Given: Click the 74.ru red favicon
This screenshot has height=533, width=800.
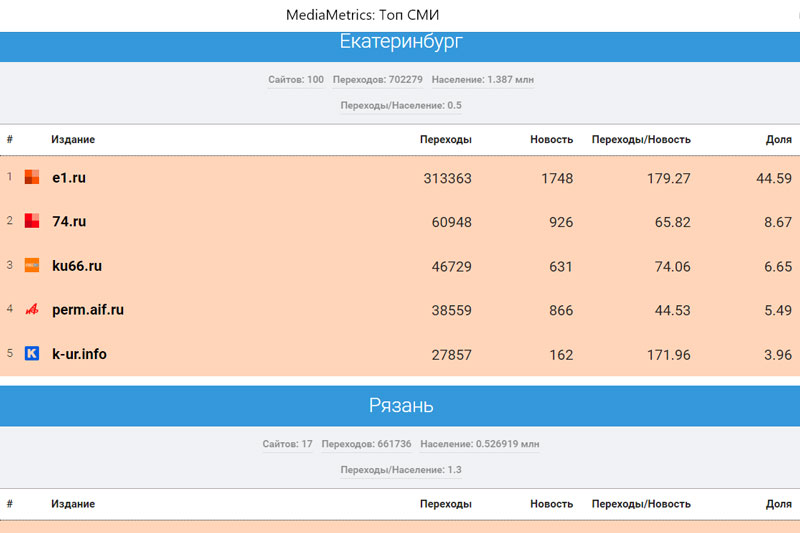Looking at the screenshot, I should pyautogui.click(x=32, y=221).
